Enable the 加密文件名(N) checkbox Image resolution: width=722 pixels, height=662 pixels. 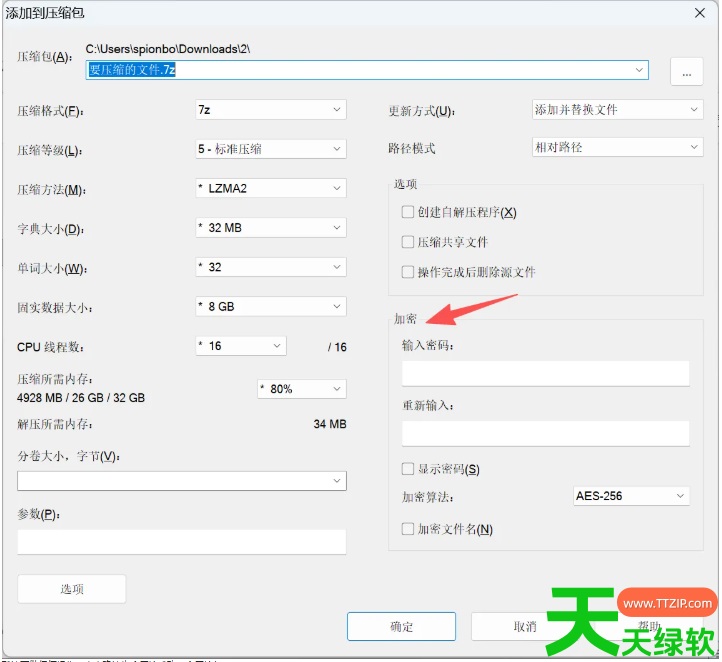pos(408,529)
